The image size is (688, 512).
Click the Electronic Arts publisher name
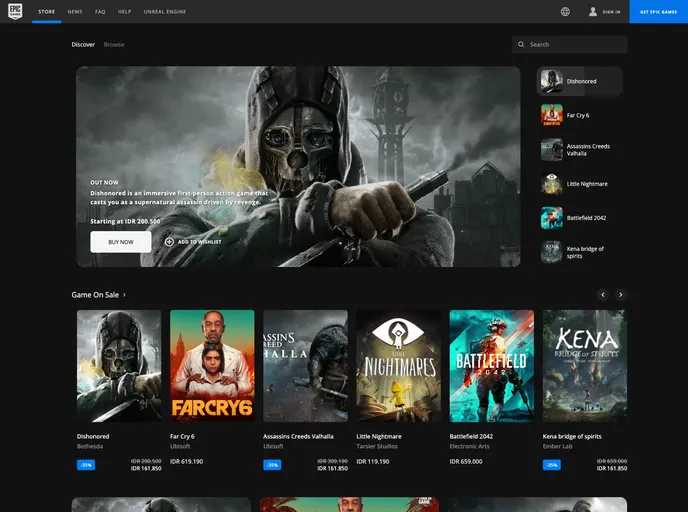(x=469, y=446)
